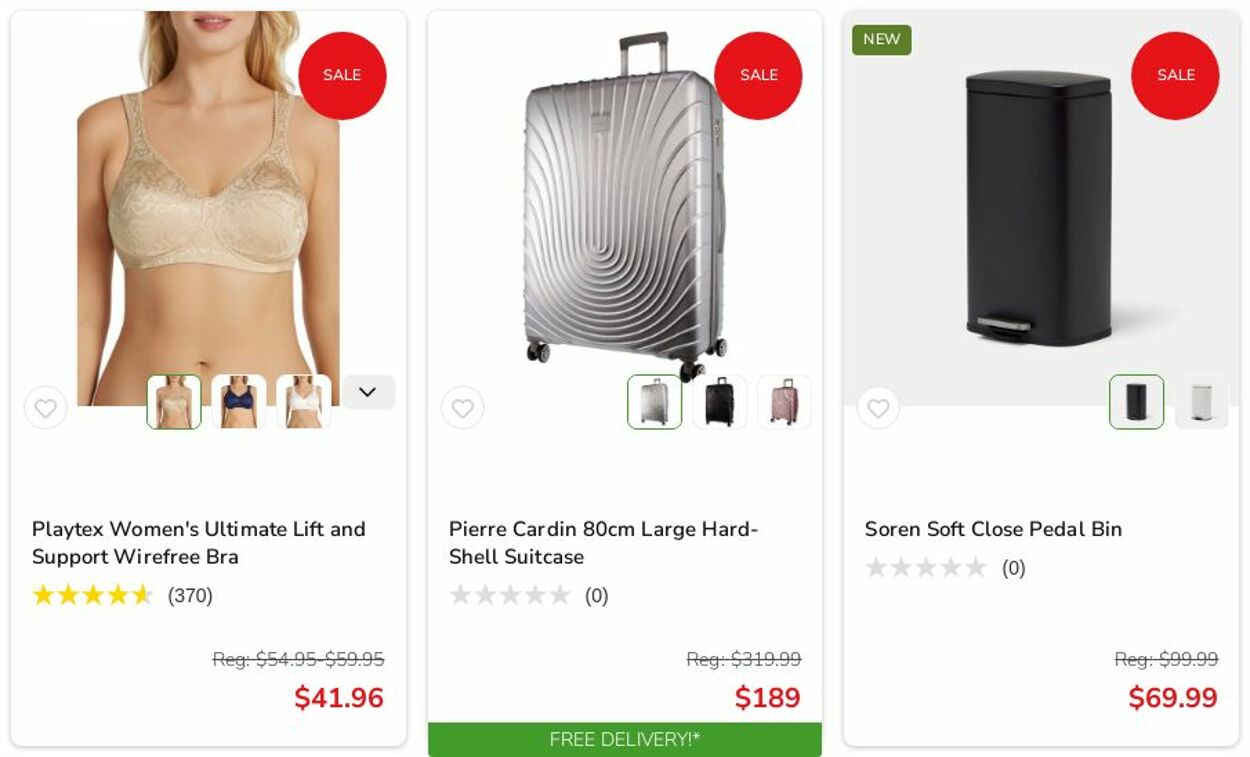Click the star rating under Playtex bra
This screenshot has width=1250, height=757.
92,596
